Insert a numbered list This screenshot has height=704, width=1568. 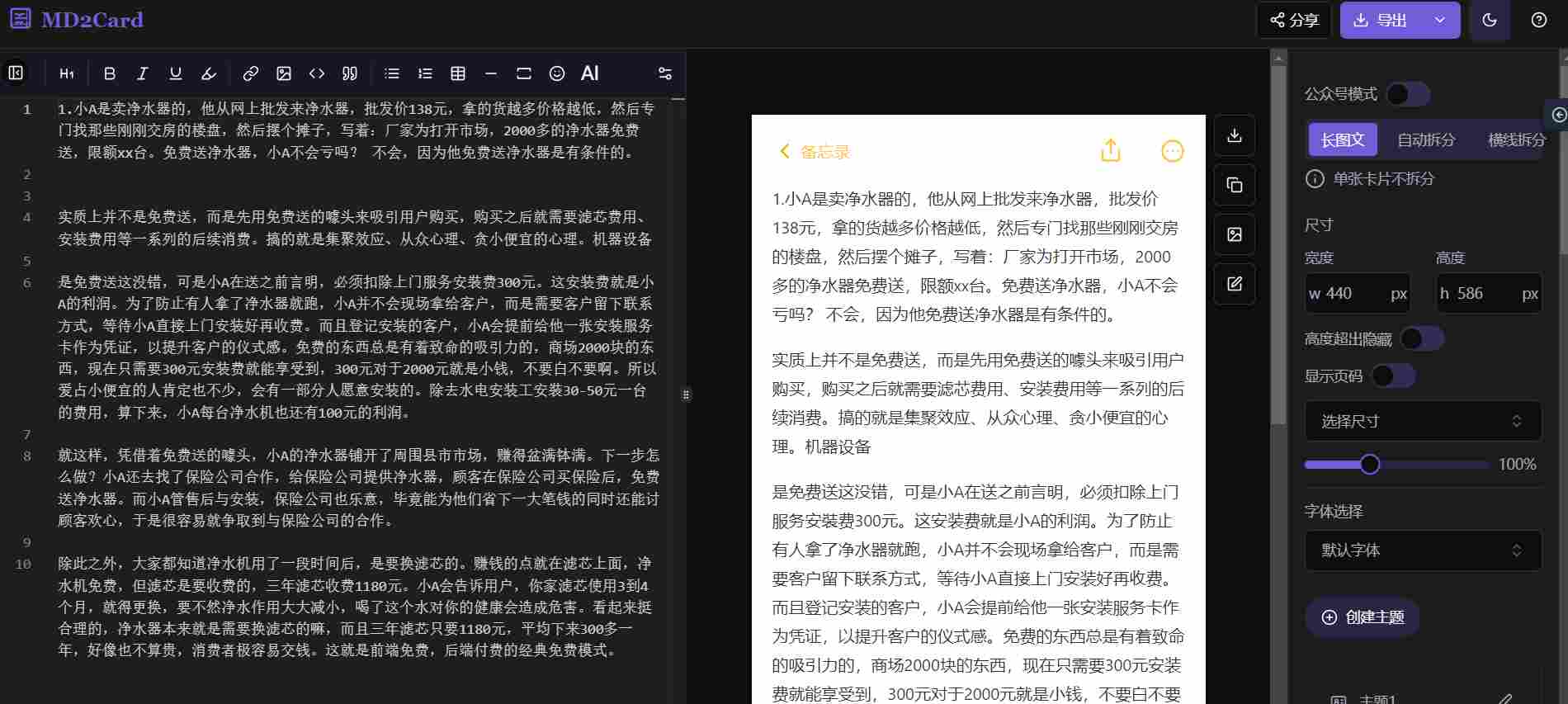point(425,73)
